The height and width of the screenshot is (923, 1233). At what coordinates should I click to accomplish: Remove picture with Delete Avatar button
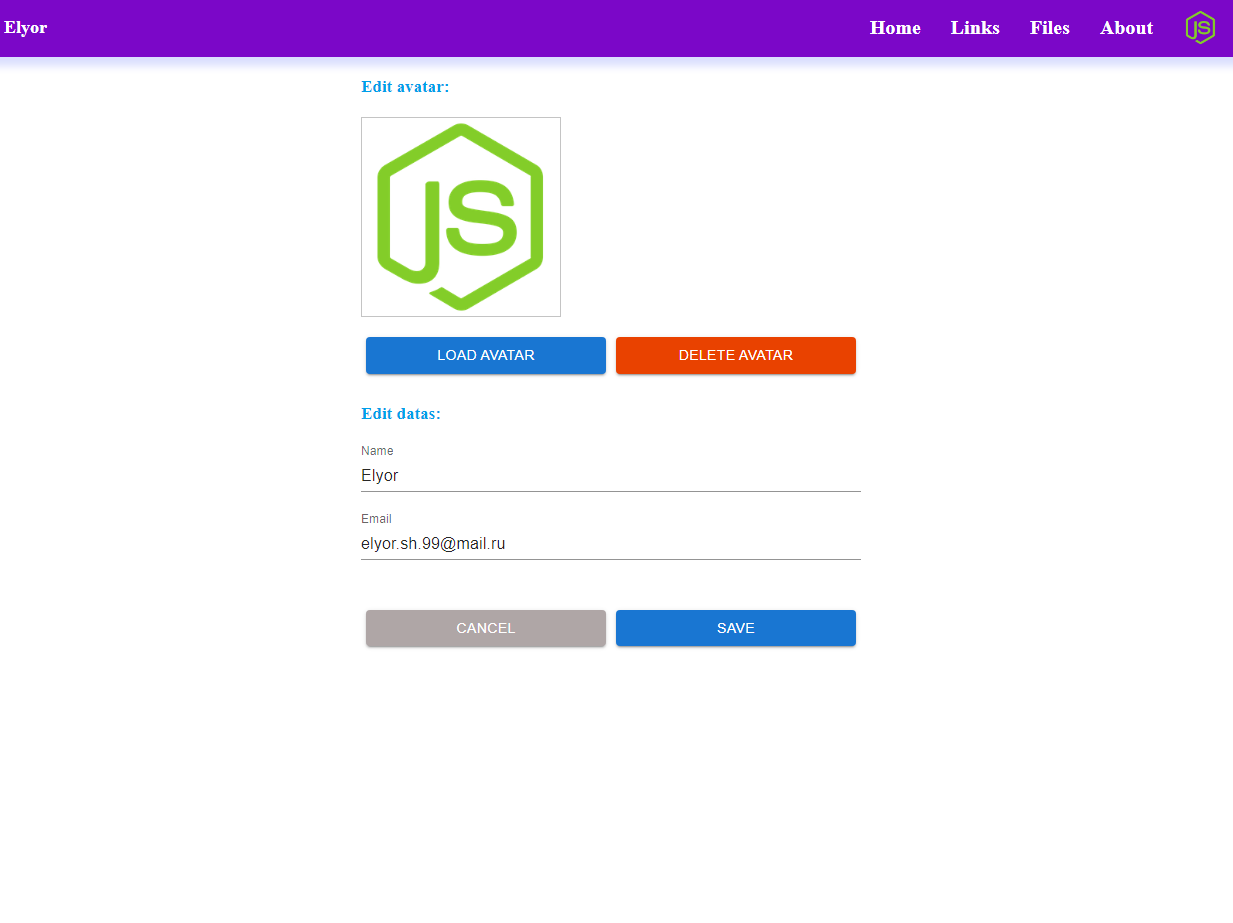tap(736, 355)
